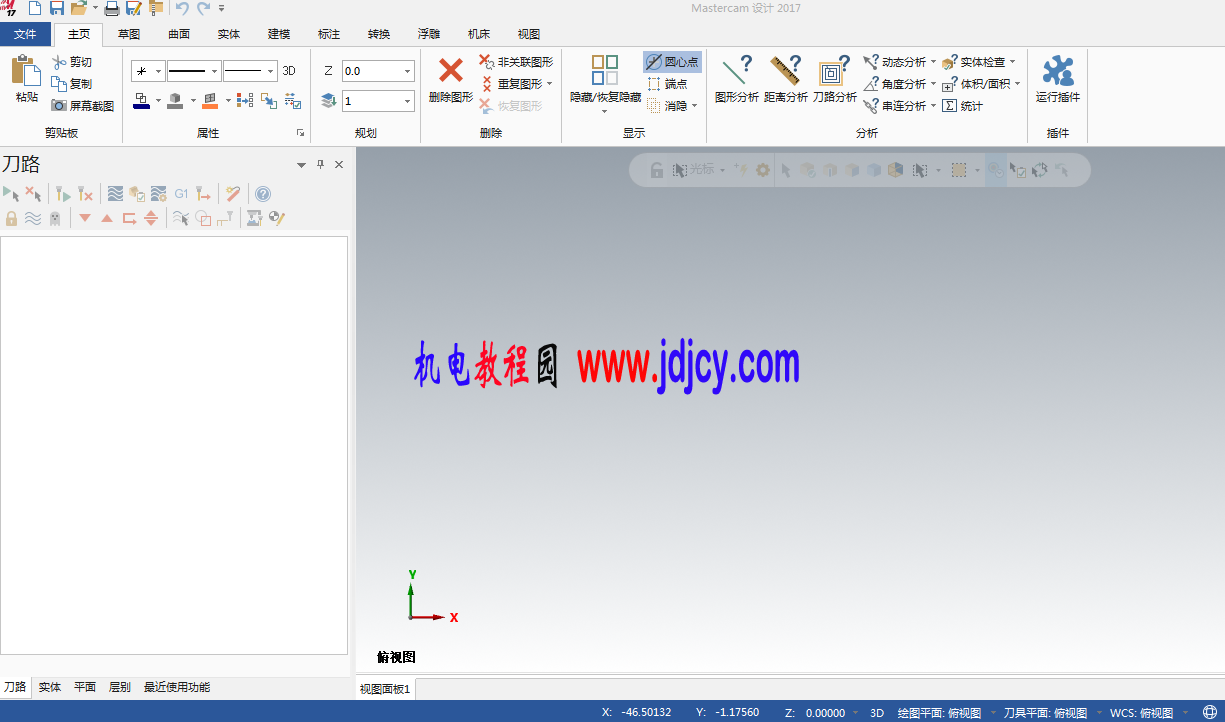Screen dimensions: 1225x722
Task: Click the G1 post-process icon
Action: click(x=182, y=194)
